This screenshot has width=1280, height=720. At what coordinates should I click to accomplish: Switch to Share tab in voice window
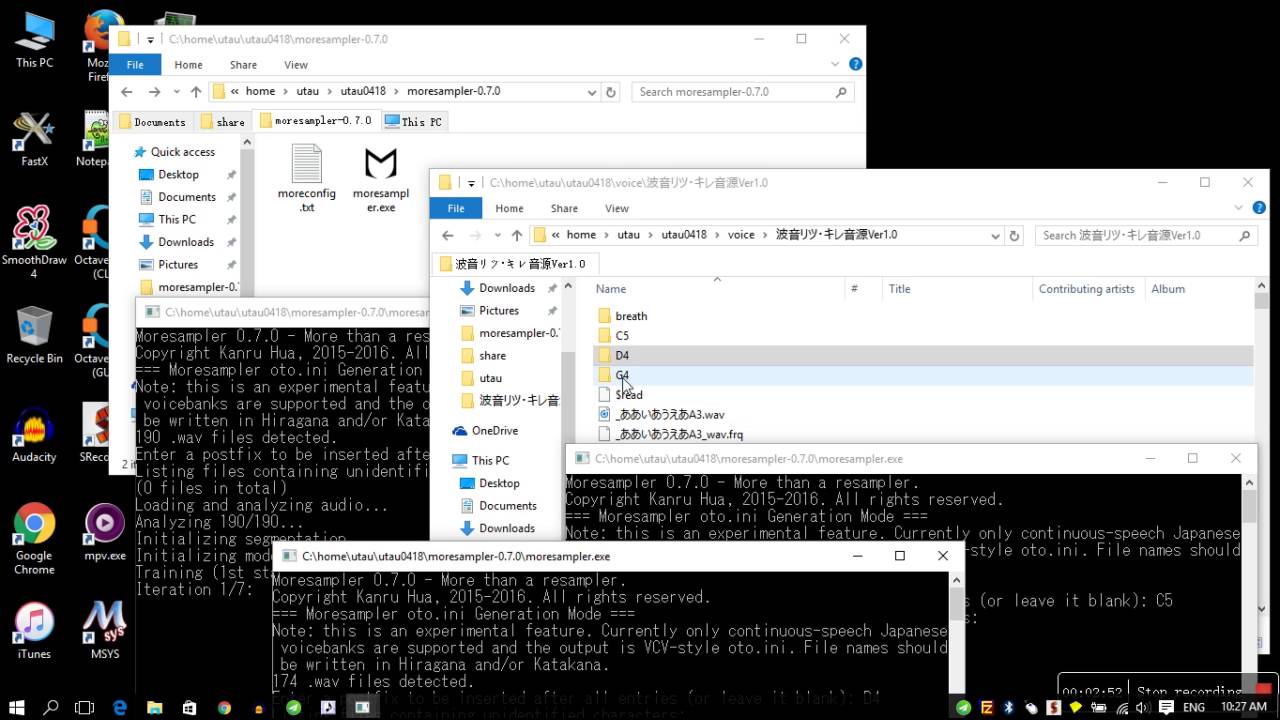coord(564,208)
